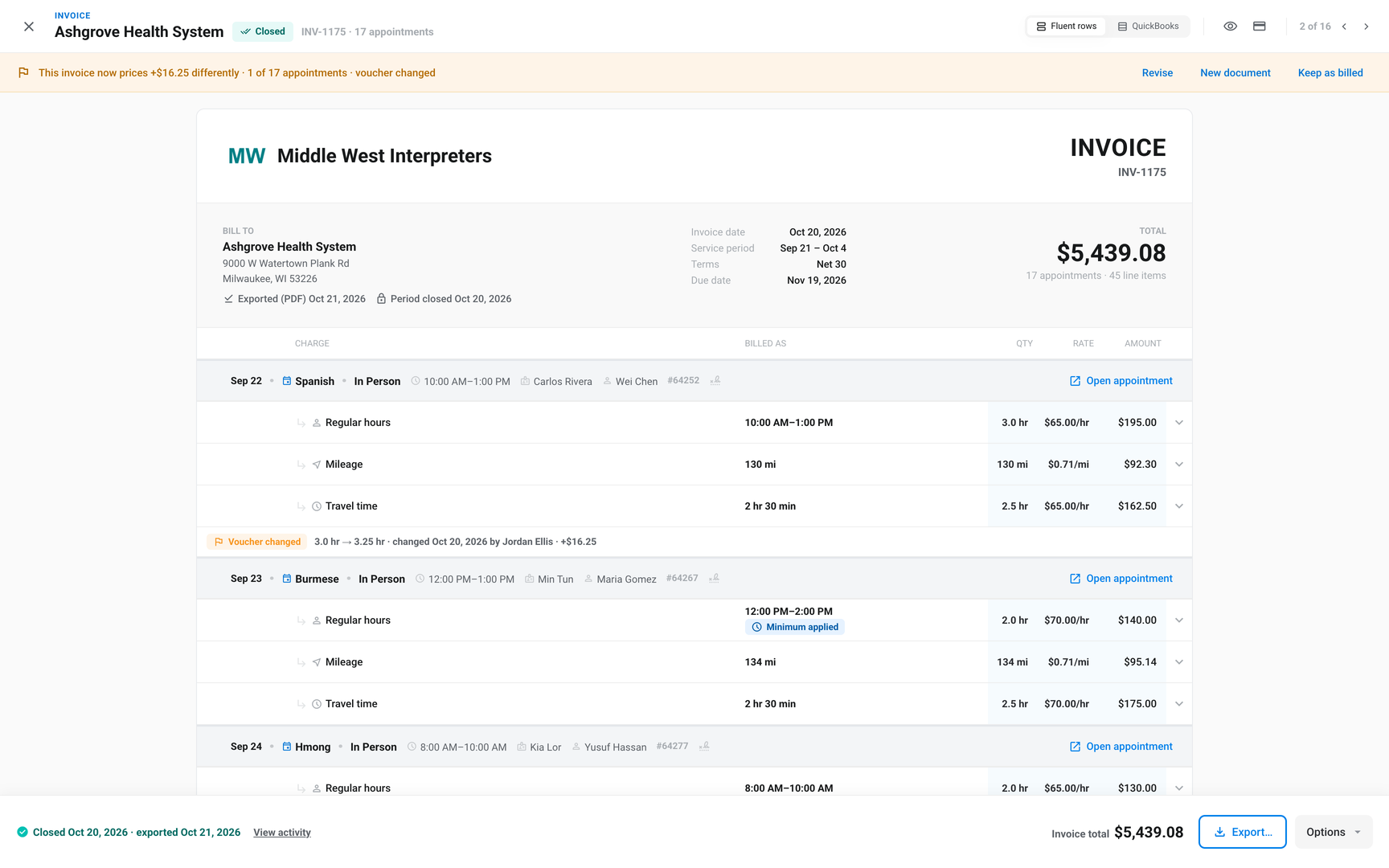Go to next invoice chevron
The width and height of the screenshot is (1389, 868).
point(1366,27)
